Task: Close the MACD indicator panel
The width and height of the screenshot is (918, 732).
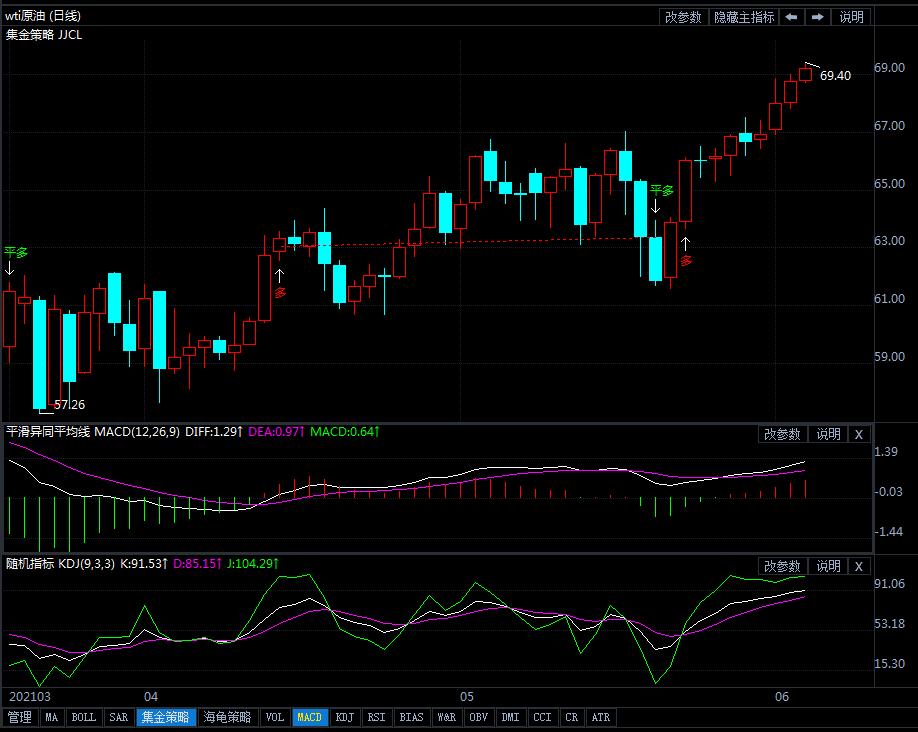Action: click(x=859, y=434)
